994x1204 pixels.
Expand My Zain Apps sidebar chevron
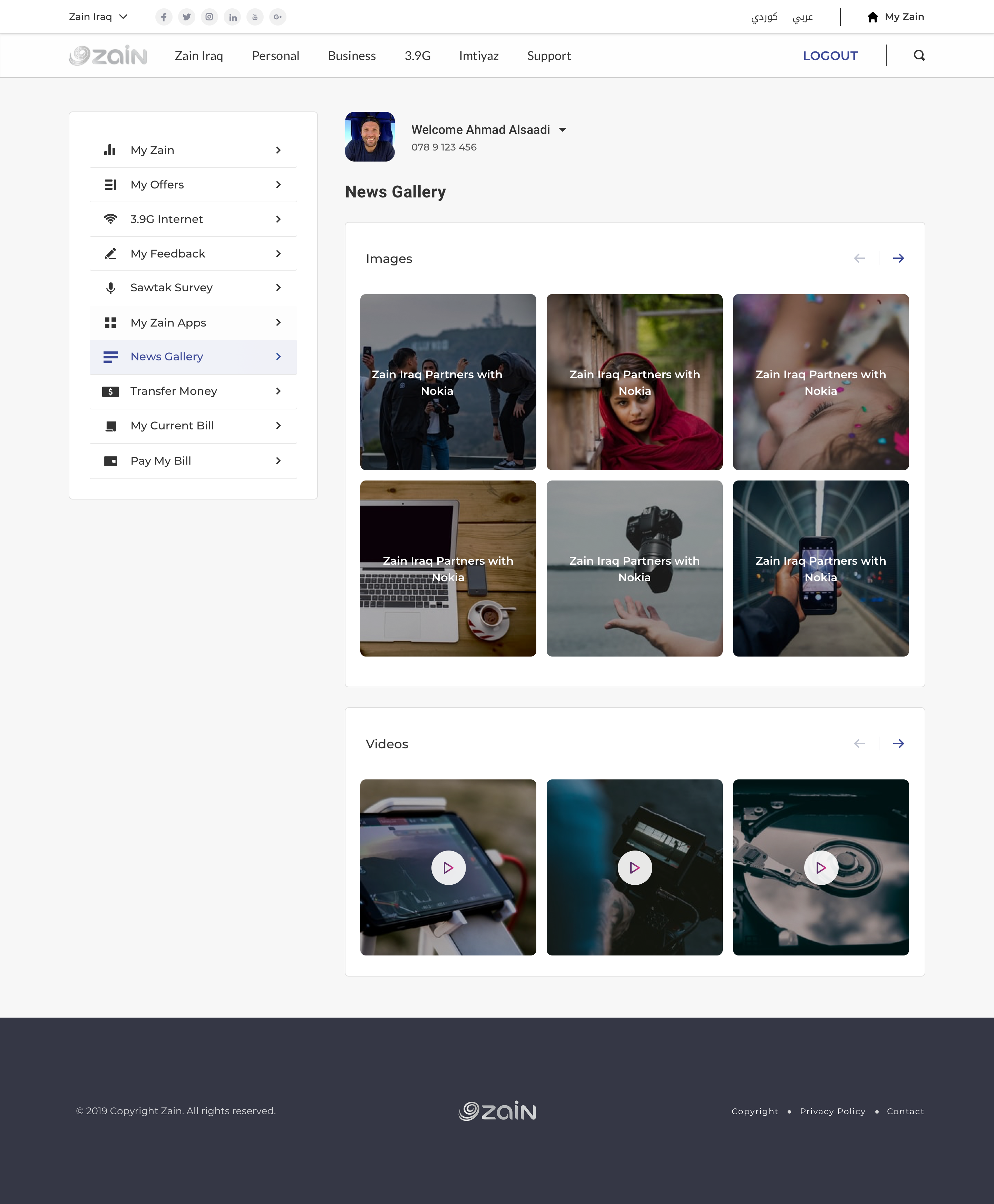pyautogui.click(x=278, y=322)
